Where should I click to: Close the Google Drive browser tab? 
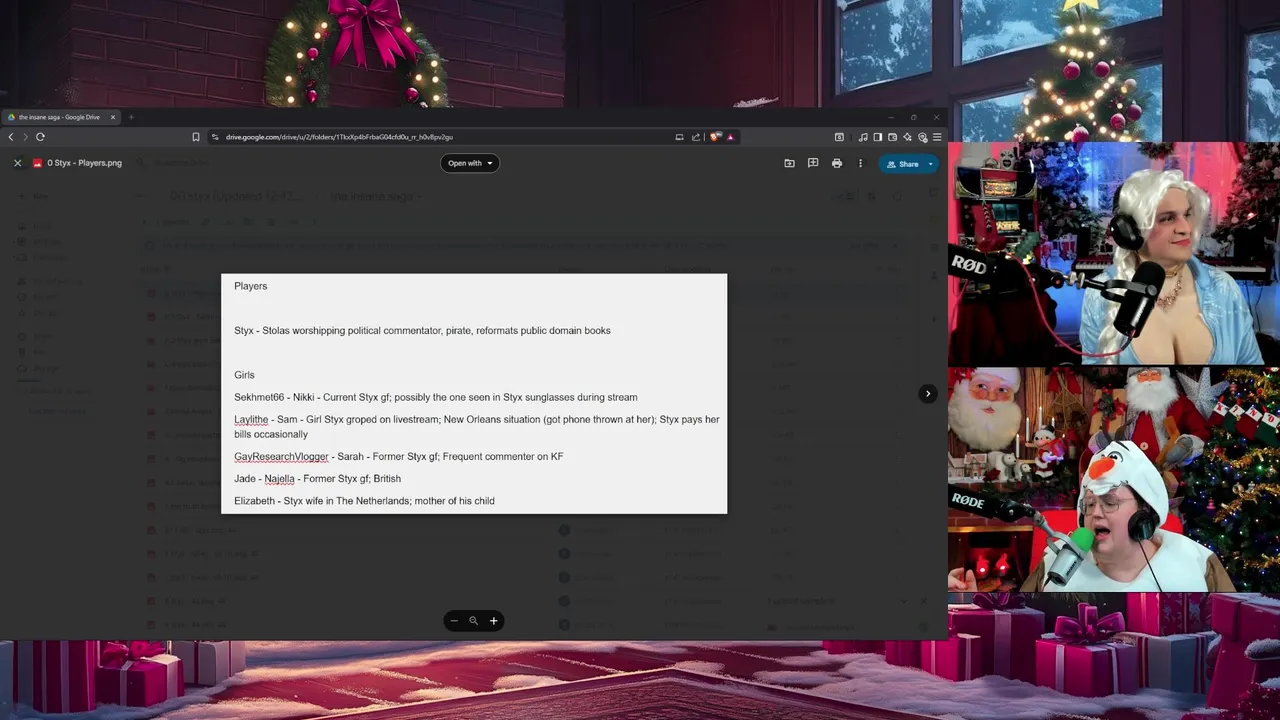(113, 117)
